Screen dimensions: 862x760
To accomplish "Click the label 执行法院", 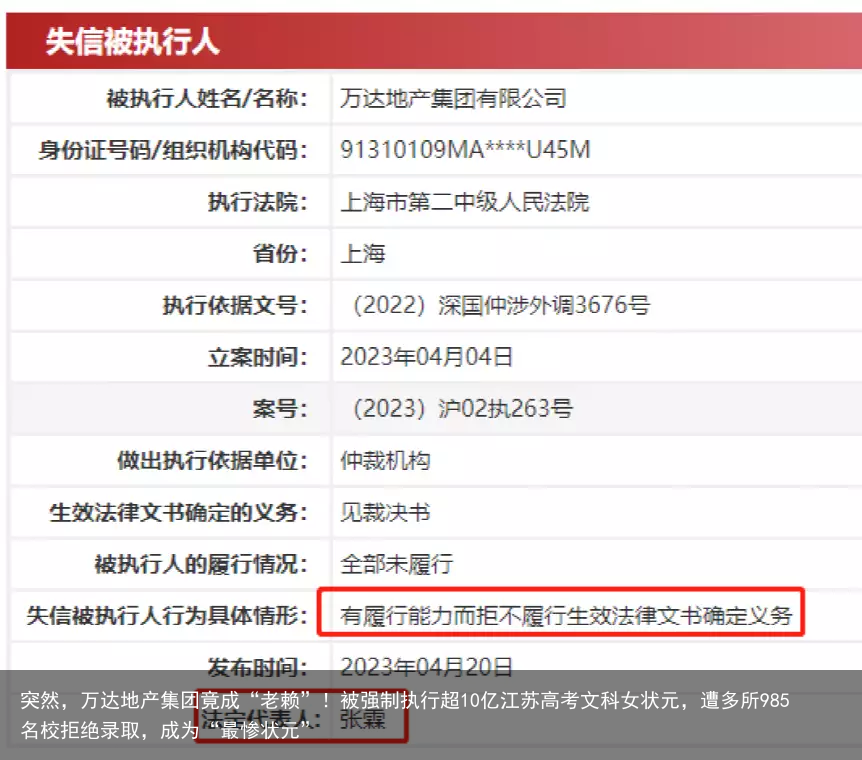I will 257,202.
